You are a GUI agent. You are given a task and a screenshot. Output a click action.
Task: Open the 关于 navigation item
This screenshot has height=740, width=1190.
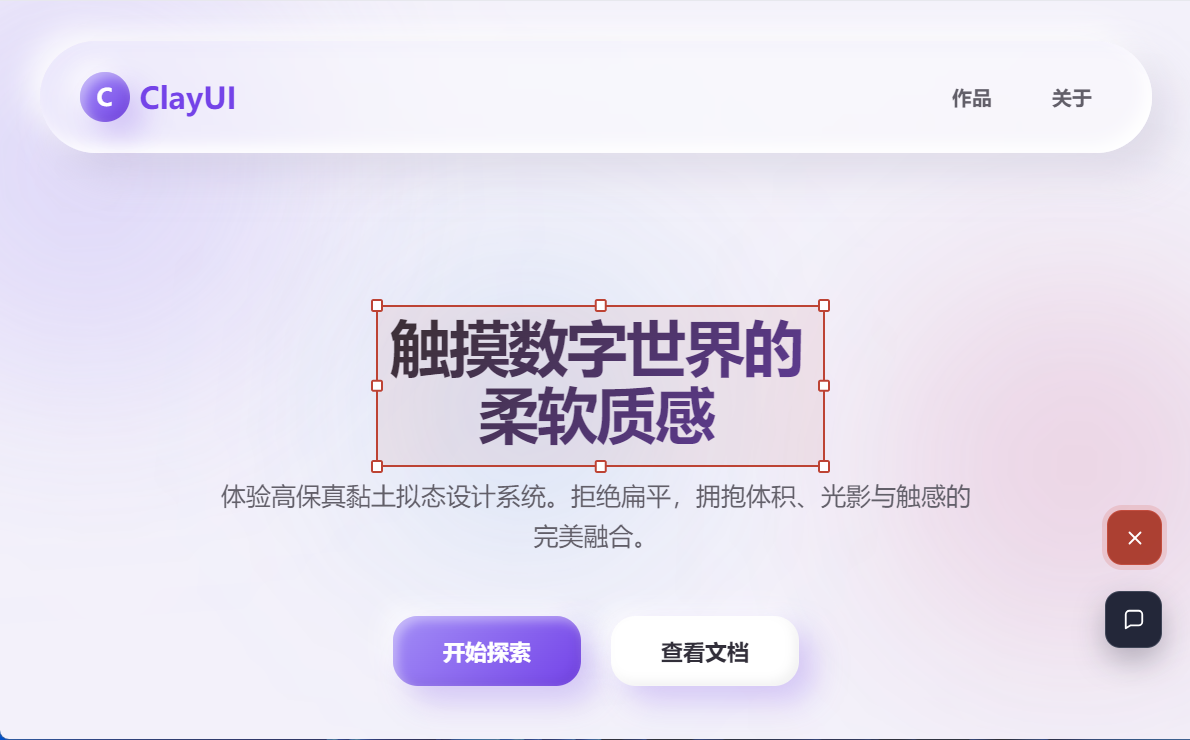click(x=1071, y=98)
